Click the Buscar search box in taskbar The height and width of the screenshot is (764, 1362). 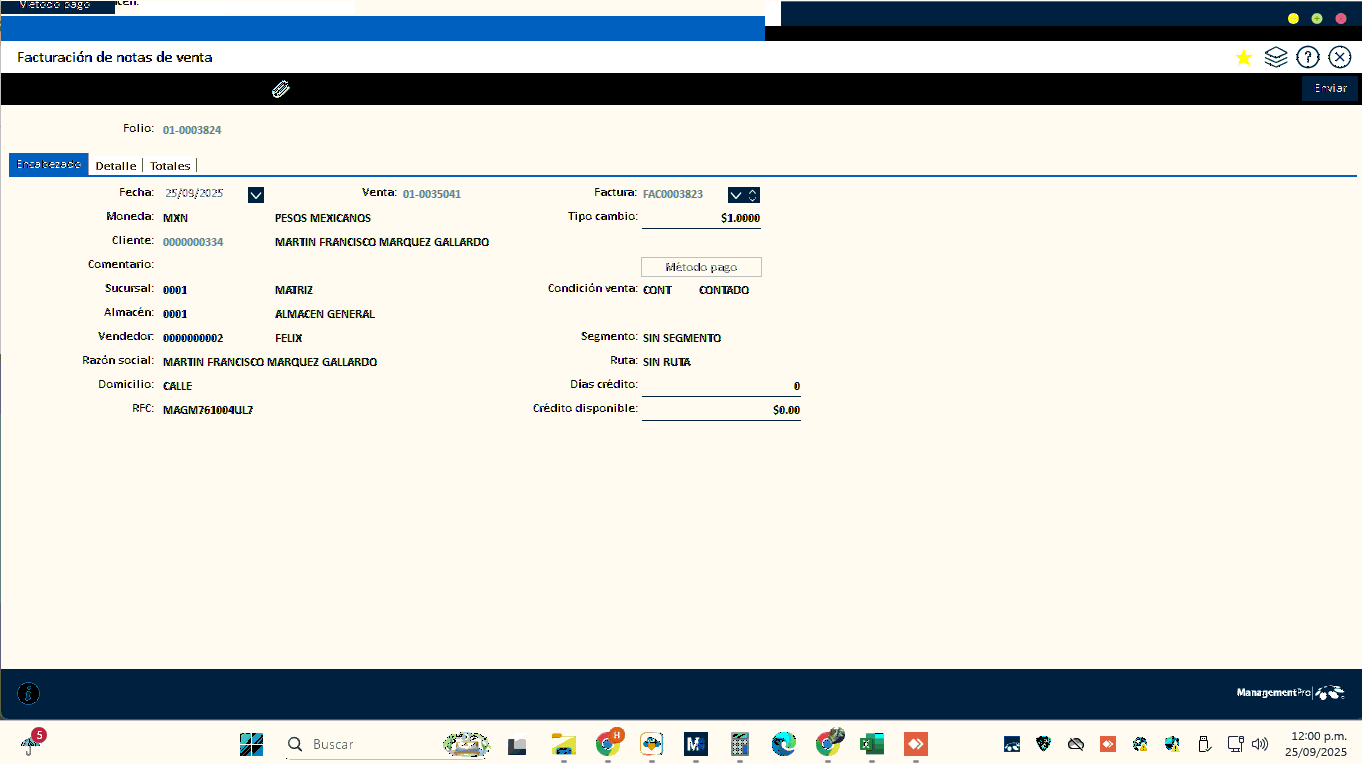360,744
